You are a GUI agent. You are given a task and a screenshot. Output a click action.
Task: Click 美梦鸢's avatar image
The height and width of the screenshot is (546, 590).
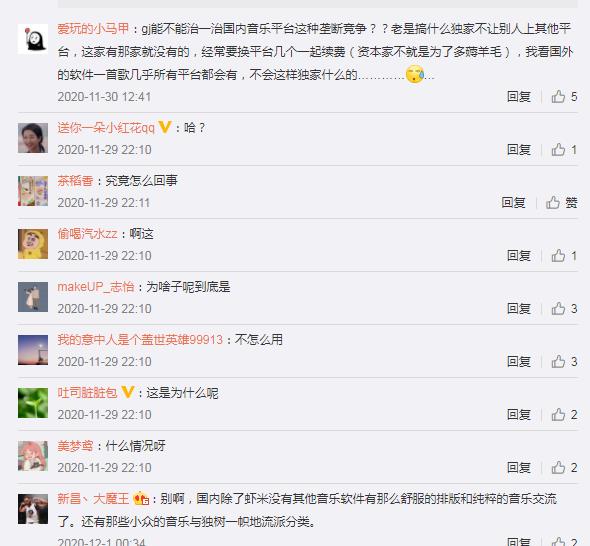coord(33,456)
